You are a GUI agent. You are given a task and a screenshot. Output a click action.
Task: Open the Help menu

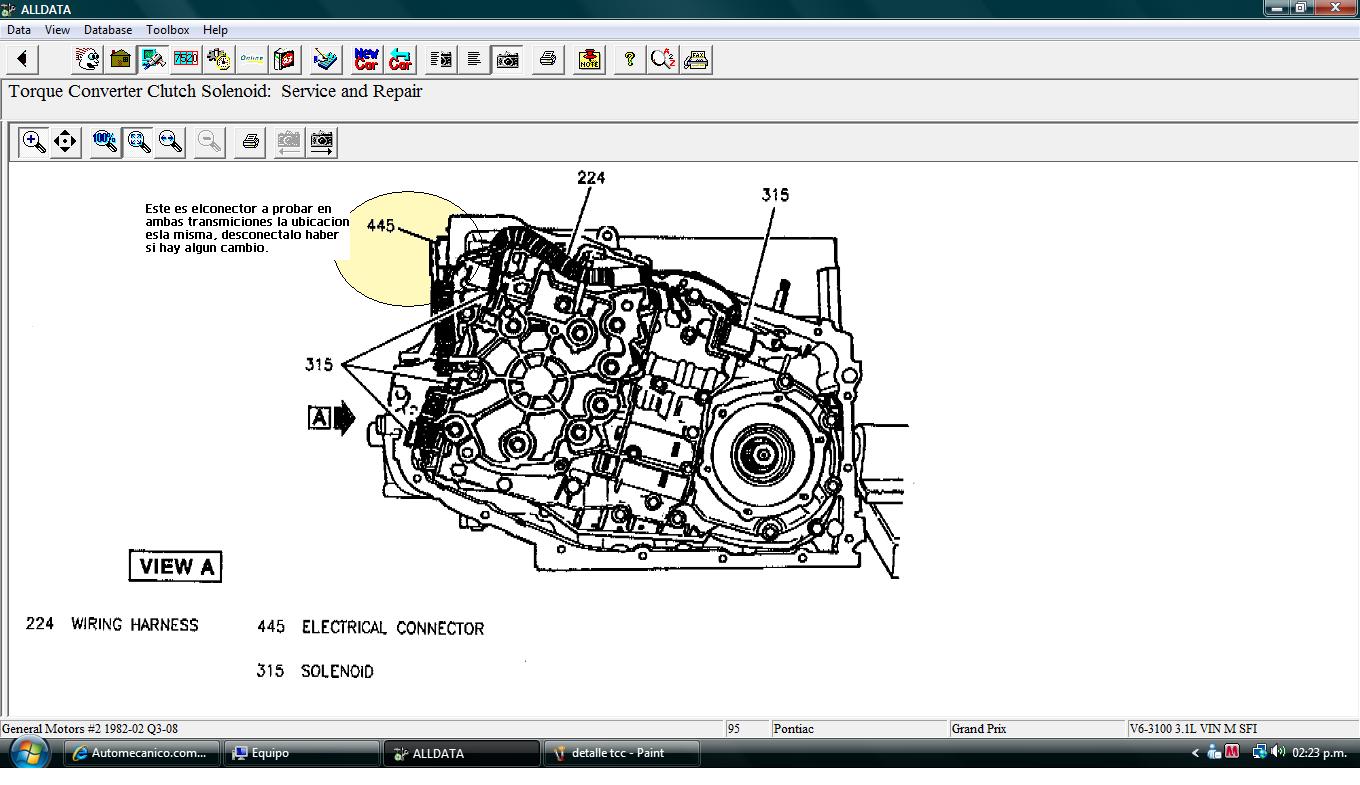(x=215, y=30)
